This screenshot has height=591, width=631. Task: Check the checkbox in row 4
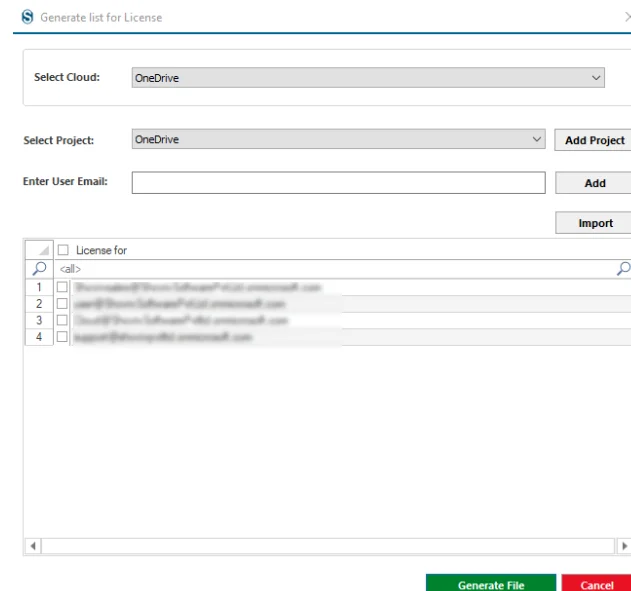coord(62,336)
